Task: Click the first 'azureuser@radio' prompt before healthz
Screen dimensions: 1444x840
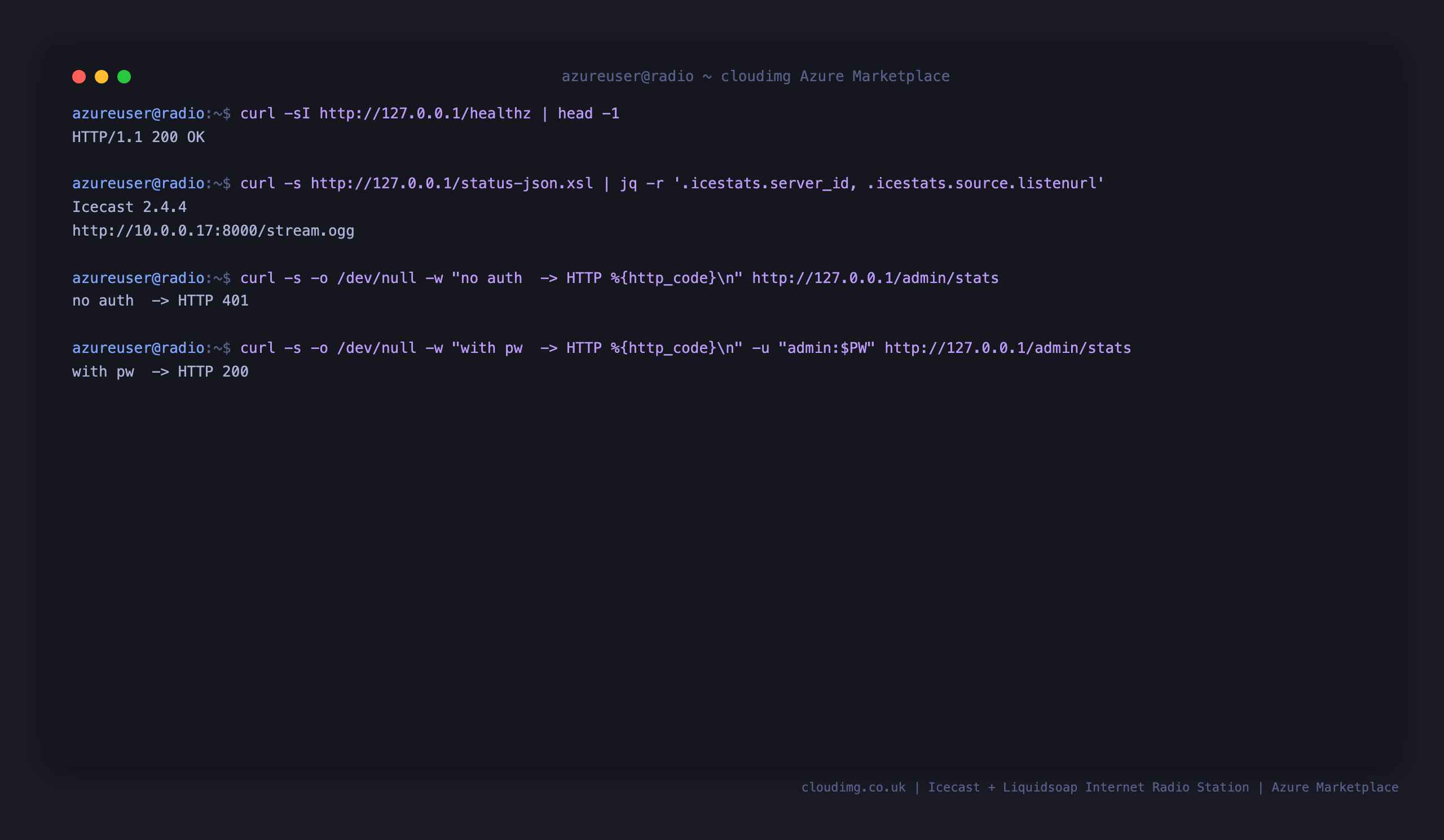Action: click(138, 113)
